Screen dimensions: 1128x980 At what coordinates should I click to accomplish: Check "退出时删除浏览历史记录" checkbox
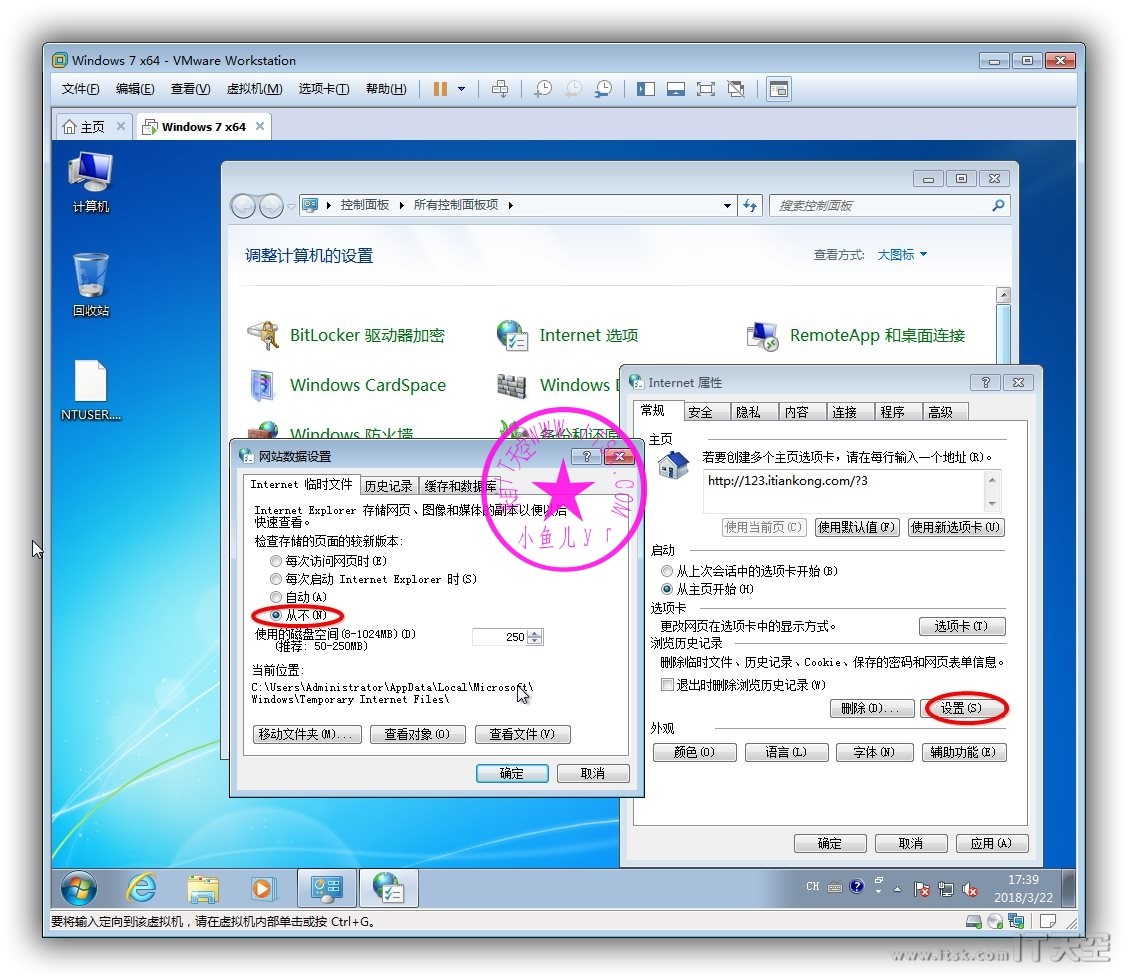pyautogui.click(x=667, y=685)
